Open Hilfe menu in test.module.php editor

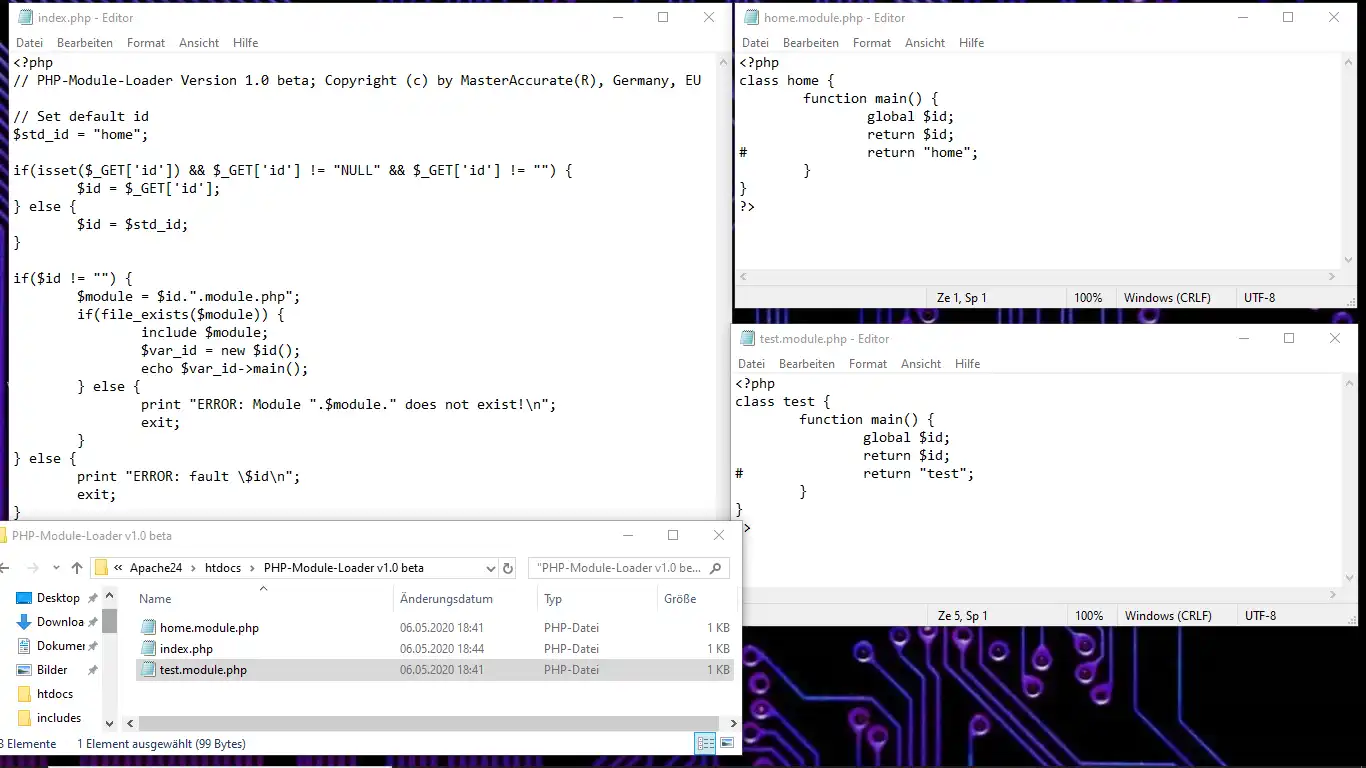click(x=968, y=364)
